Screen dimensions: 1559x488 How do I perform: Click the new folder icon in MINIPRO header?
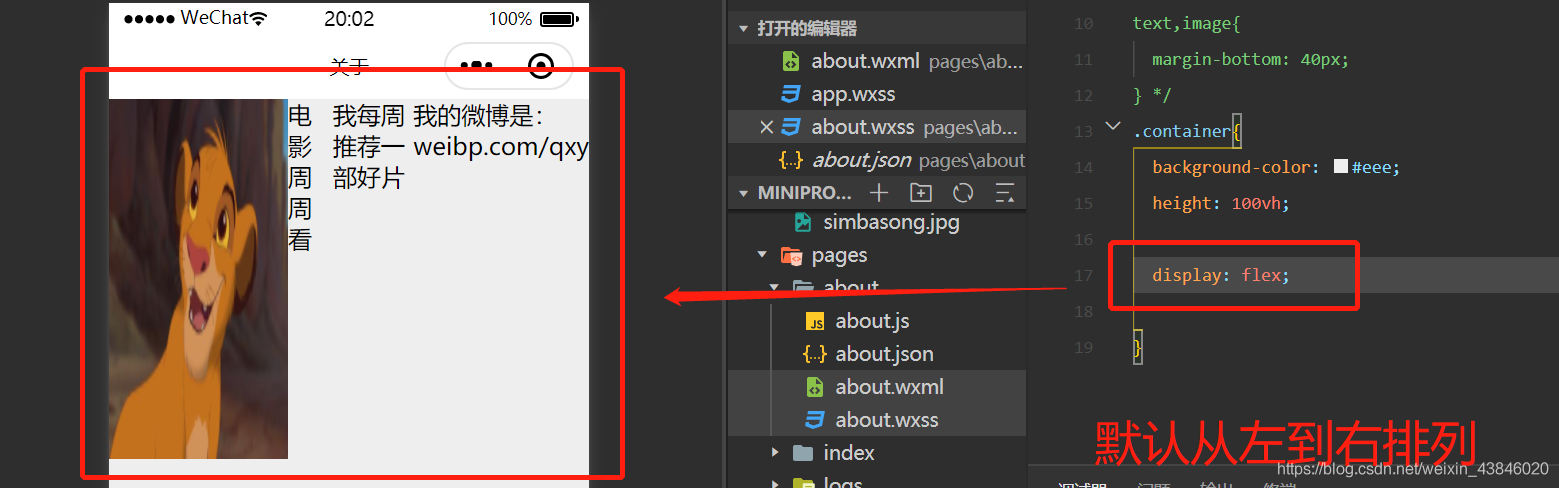[x=921, y=193]
